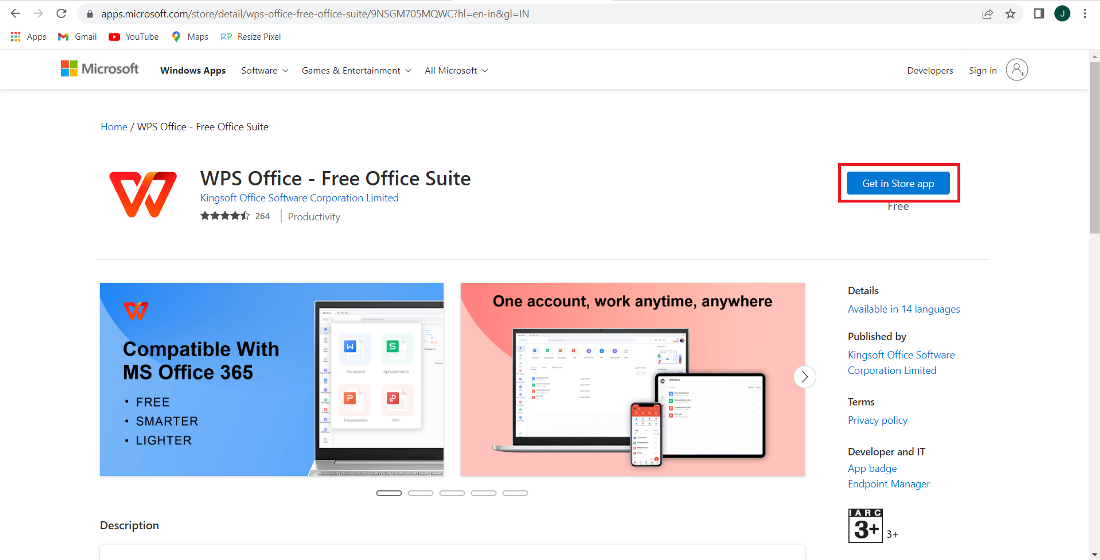Click the Microsoft logo in header
The width and height of the screenshot is (1100, 560).
(100, 69)
